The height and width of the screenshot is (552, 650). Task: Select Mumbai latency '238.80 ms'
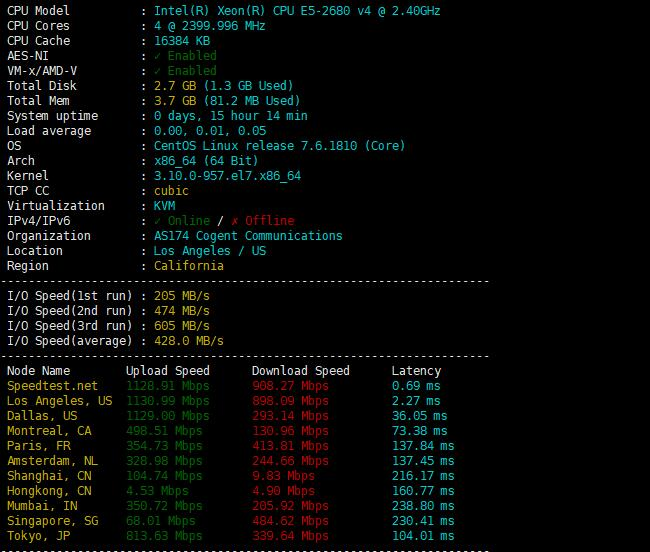(423, 506)
